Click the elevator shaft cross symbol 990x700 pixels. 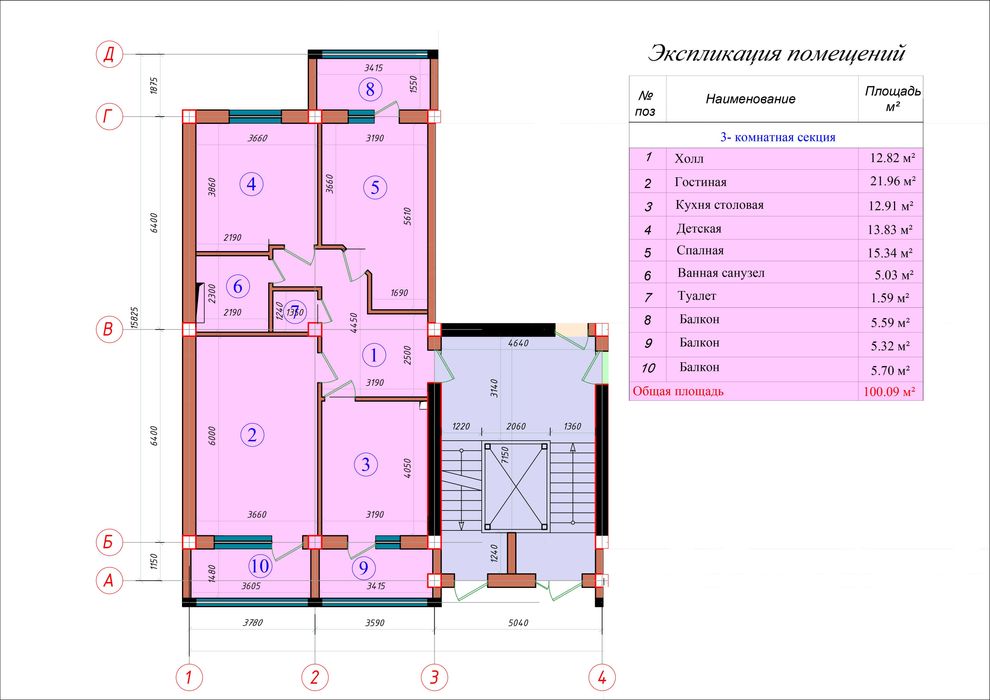[x=516, y=487]
